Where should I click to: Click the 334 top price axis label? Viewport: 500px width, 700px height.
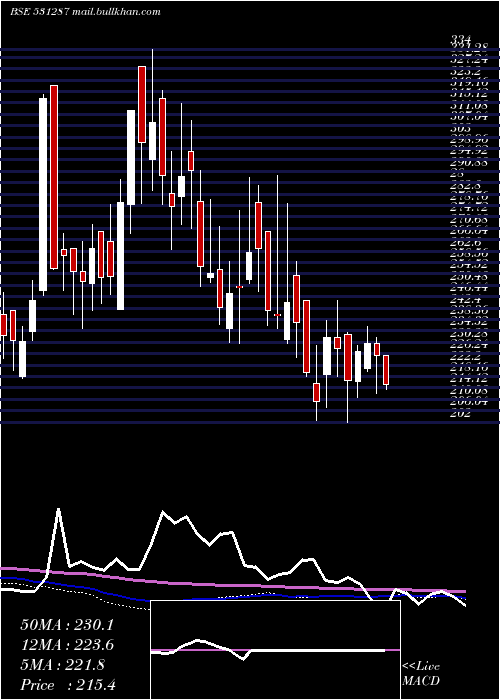(x=460, y=42)
